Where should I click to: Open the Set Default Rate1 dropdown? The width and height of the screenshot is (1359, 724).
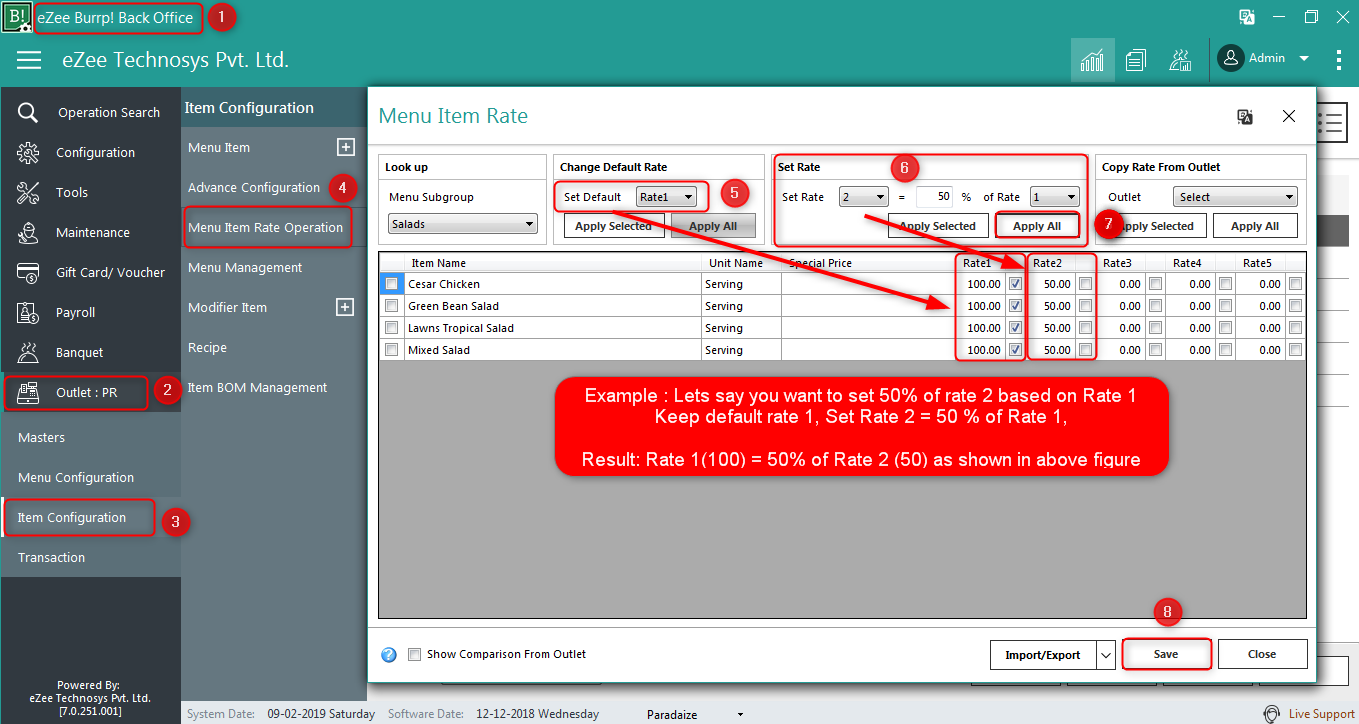[666, 197]
